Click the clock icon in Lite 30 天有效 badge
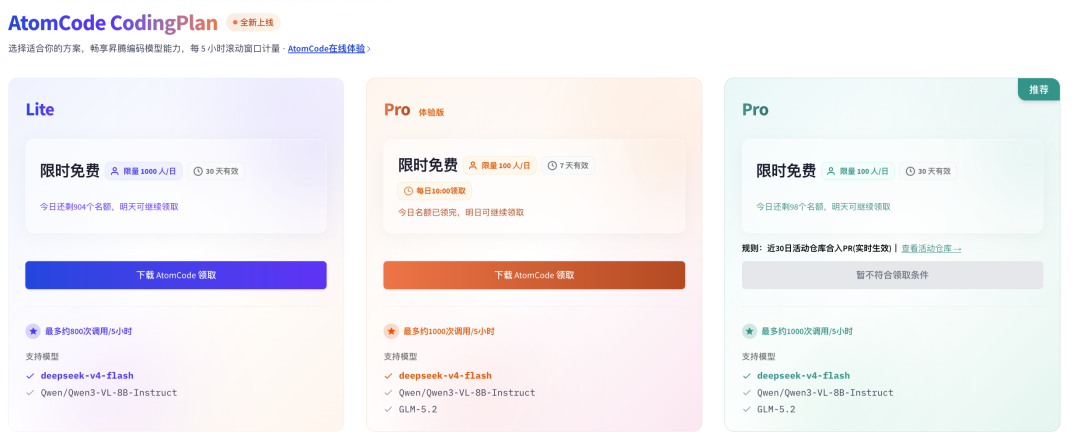Screen dimensions: 1080x442 198,171
